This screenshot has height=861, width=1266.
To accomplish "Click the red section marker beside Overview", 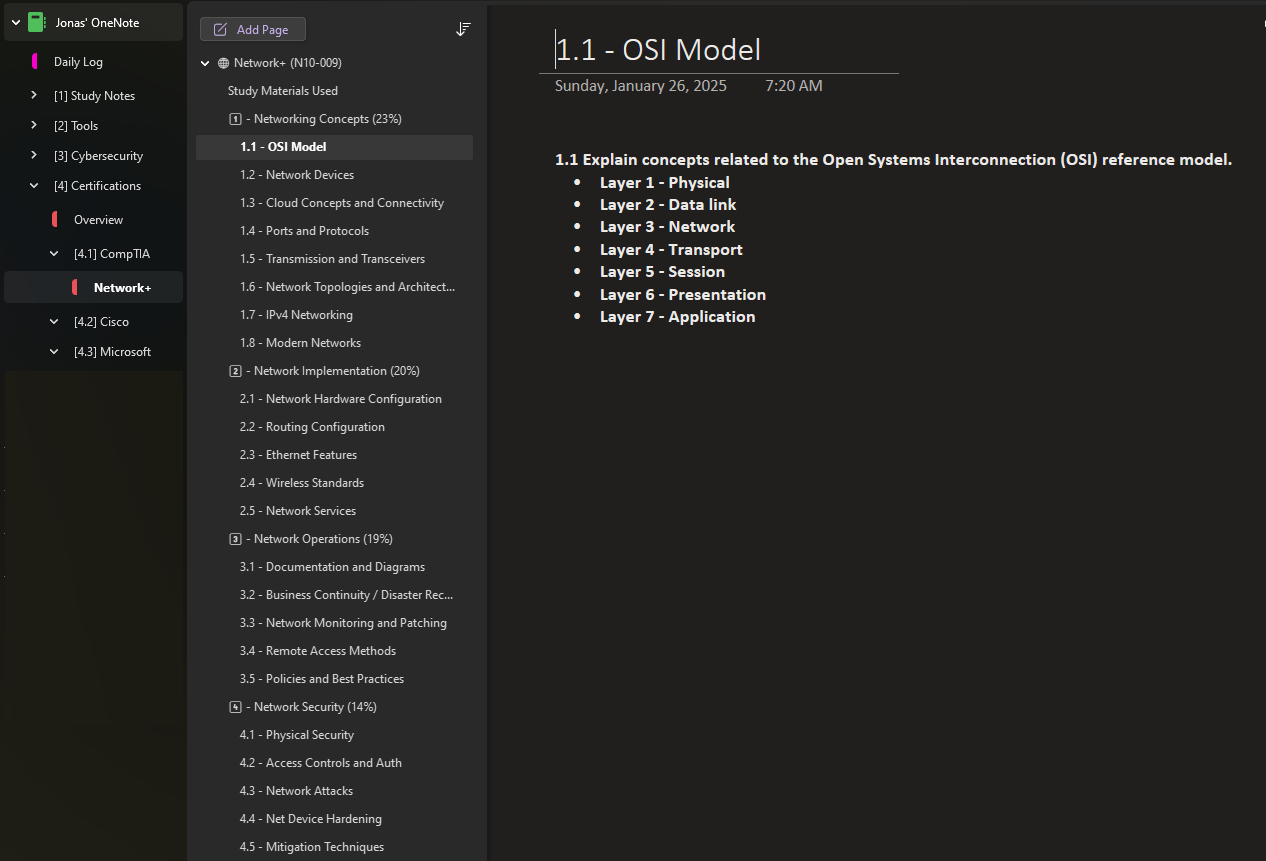I will coord(55,220).
